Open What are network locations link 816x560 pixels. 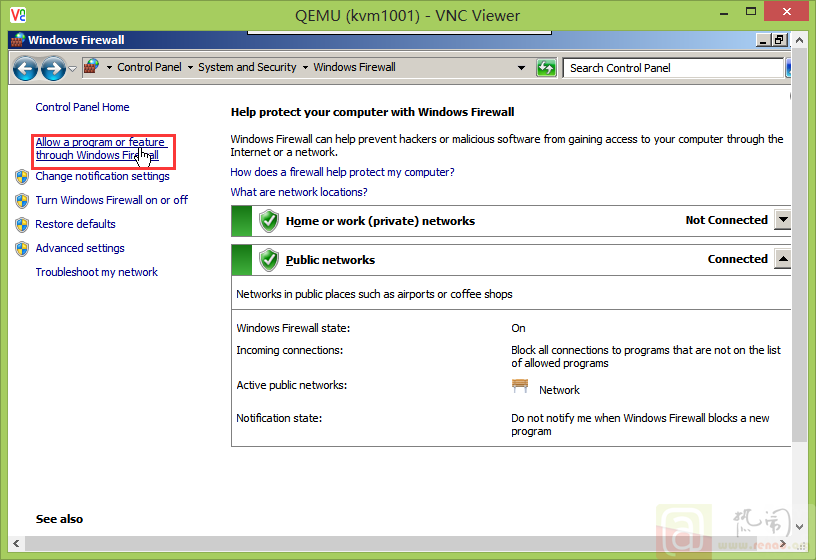(x=299, y=192)
